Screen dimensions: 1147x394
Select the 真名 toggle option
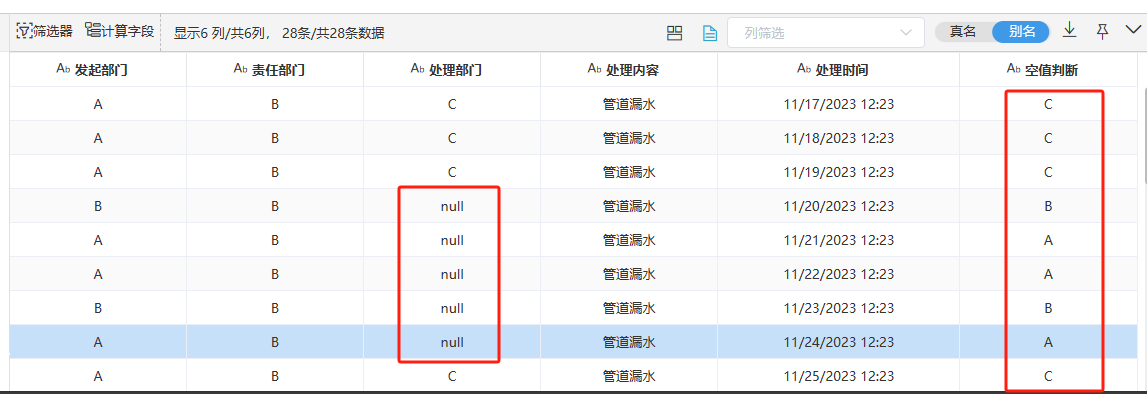point(963,31)
